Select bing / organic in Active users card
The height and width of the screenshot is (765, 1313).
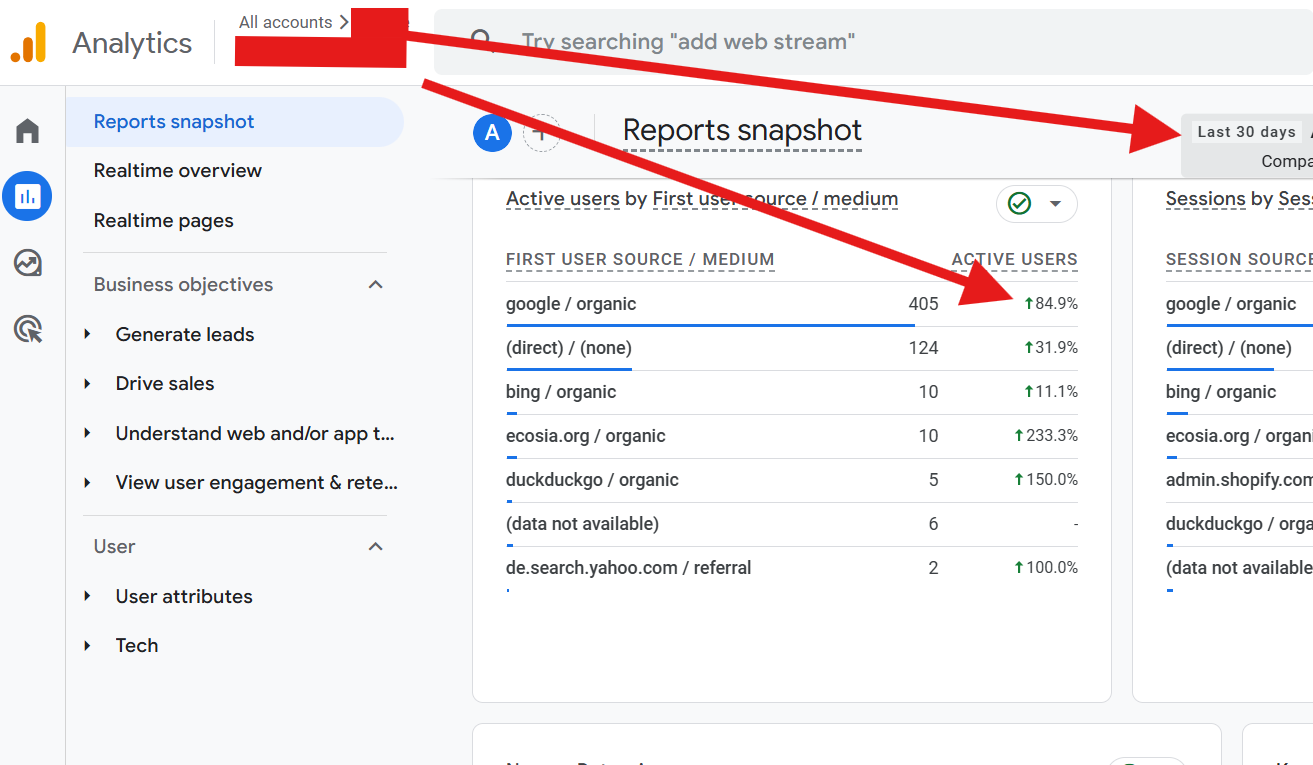pyautogui.click(x=561, y=392)
